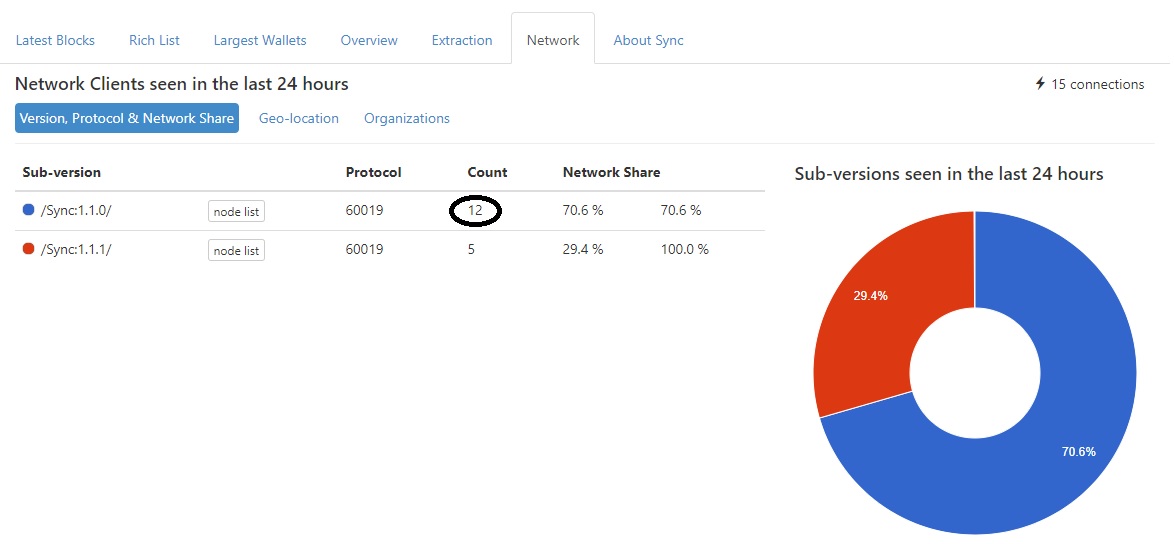The height and width of the screenshot is (544, 1174).
Task: Select the Network tab
Action: click(553, 40)
